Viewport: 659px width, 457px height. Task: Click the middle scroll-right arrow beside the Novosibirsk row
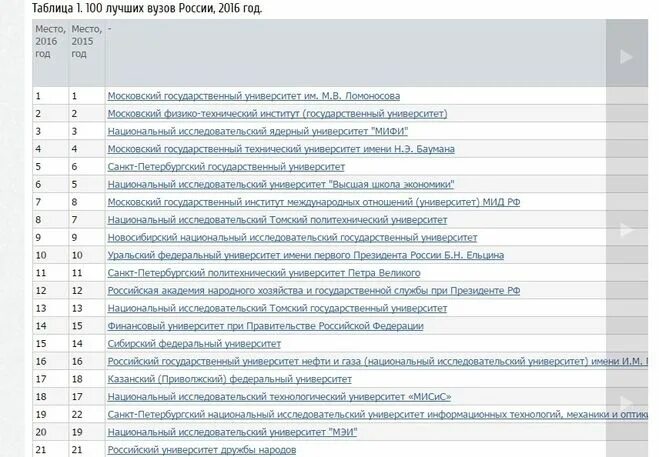click(x=626, y=230)
